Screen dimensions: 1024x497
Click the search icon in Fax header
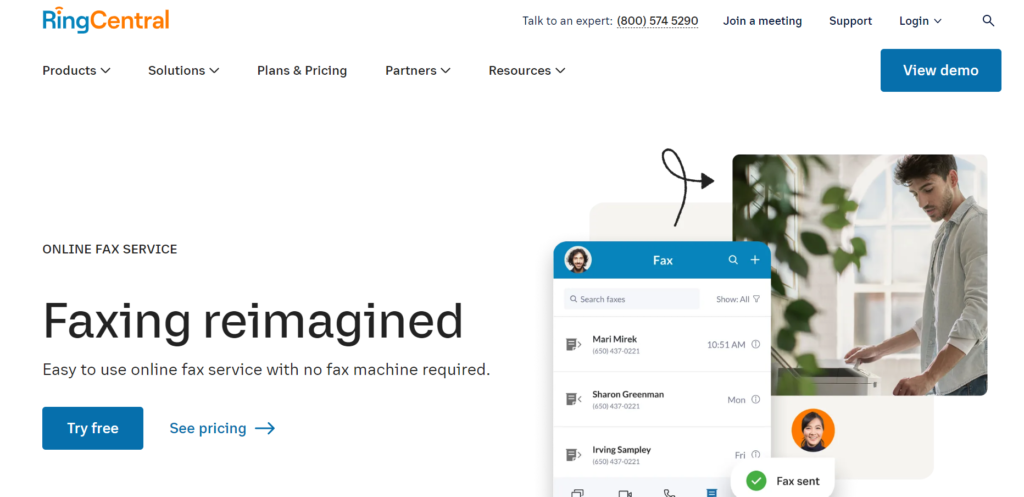[733, 260]
